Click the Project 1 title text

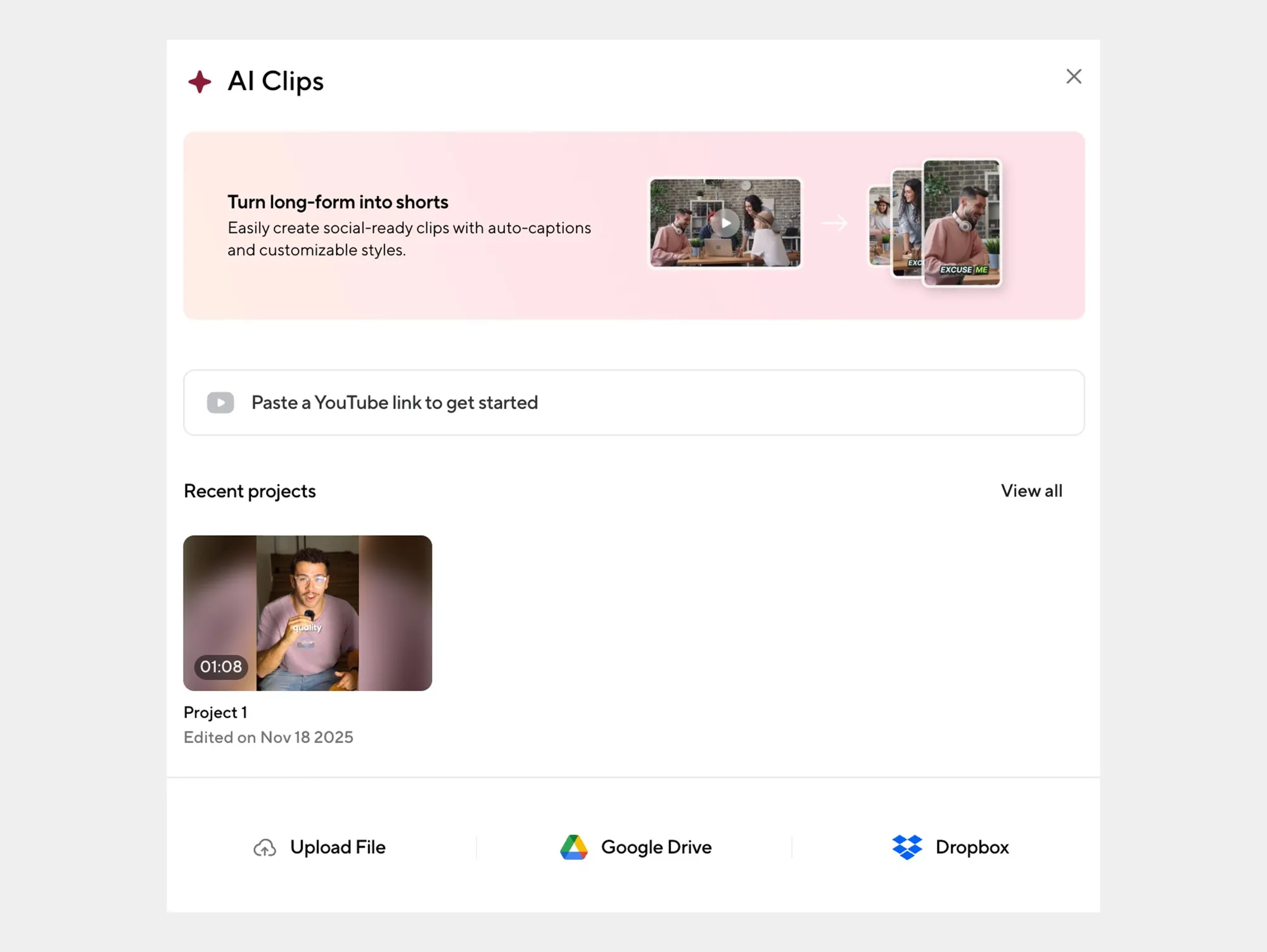[x=215, y=713]
